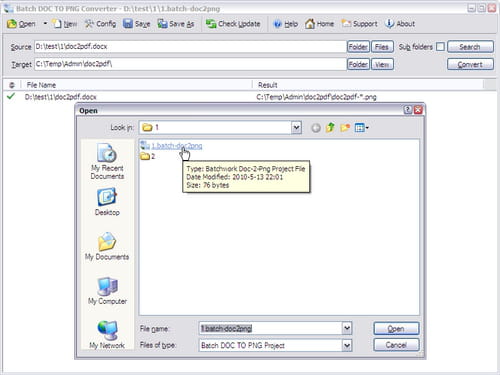Click the Open button in dialog
Viewport: 500px width, 375px height.
[x=396, y=329]
